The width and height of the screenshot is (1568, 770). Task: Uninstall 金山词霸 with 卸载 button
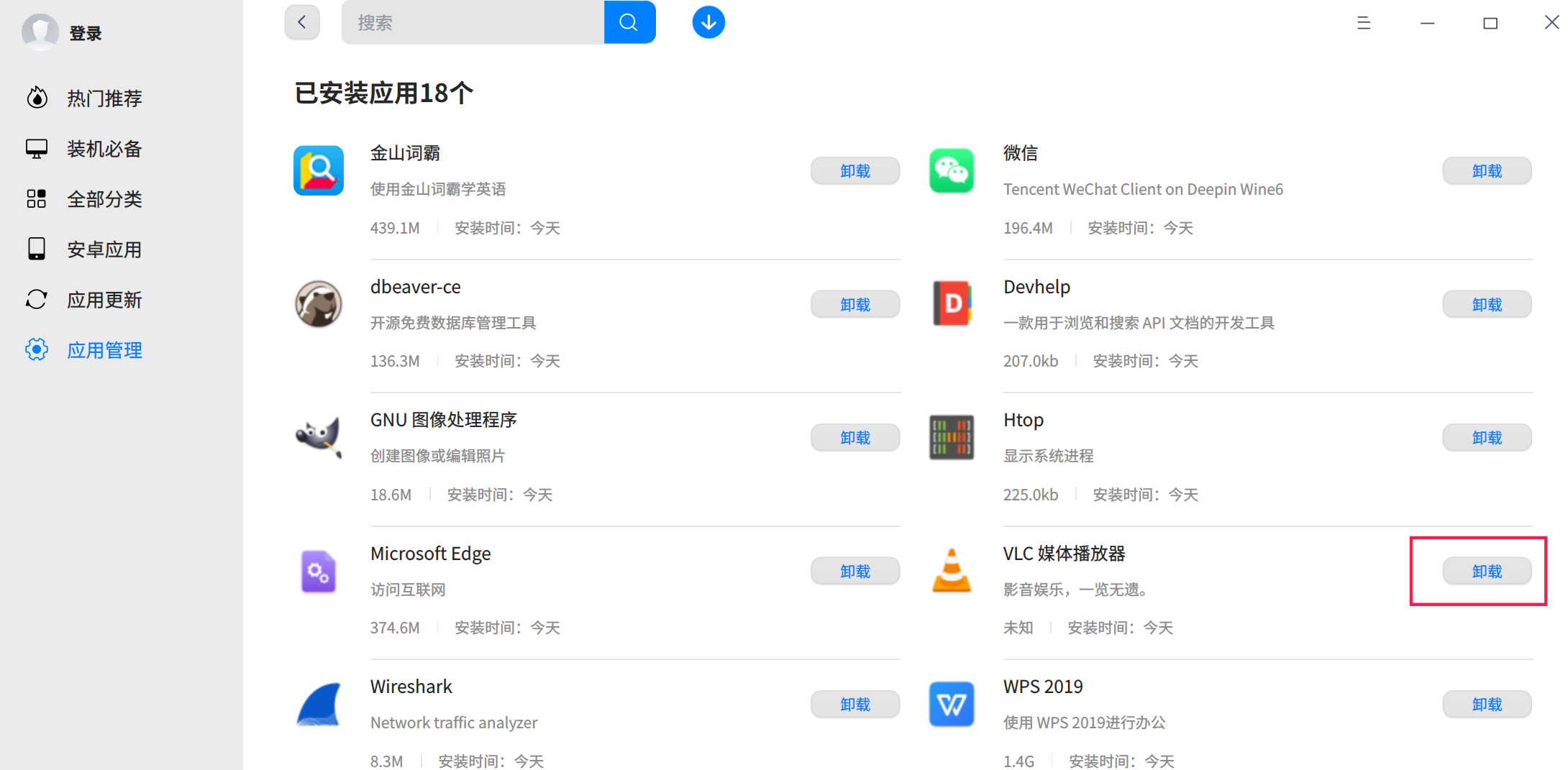click(855, 171)
